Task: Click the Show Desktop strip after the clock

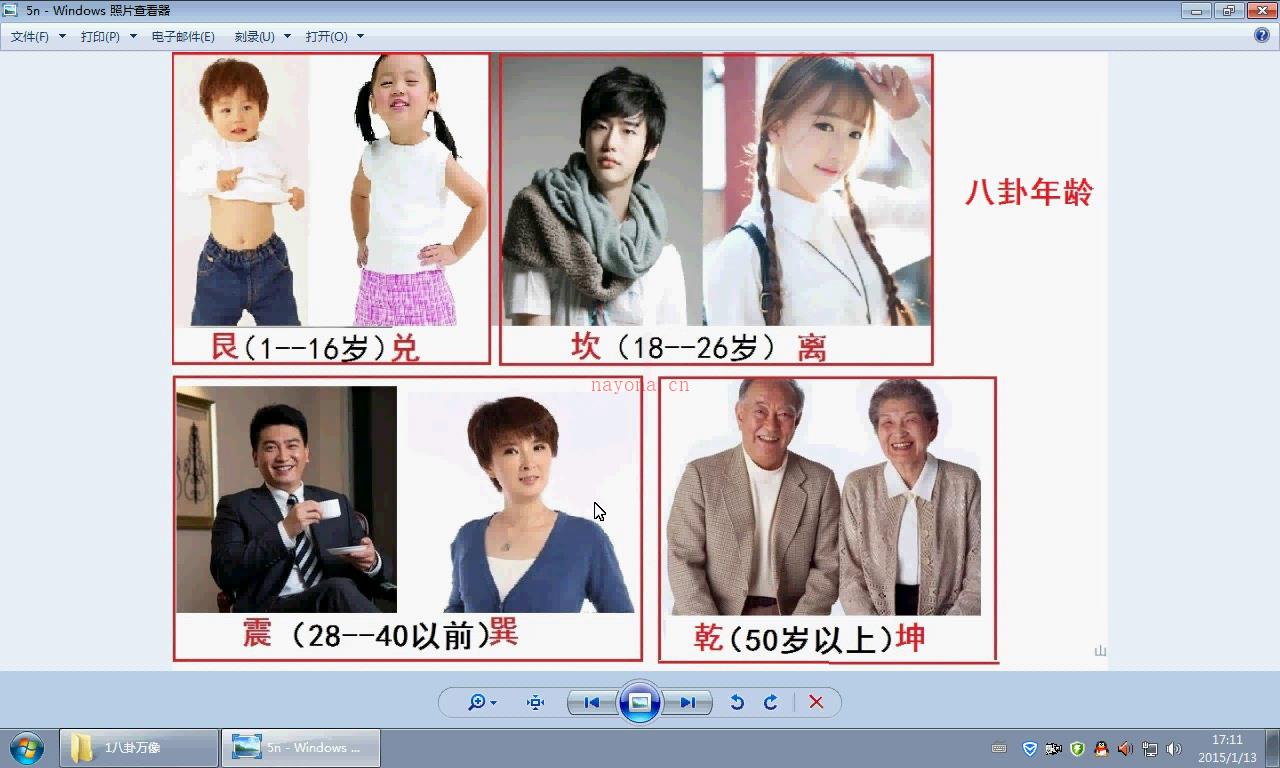Action: click(1272, 748)
